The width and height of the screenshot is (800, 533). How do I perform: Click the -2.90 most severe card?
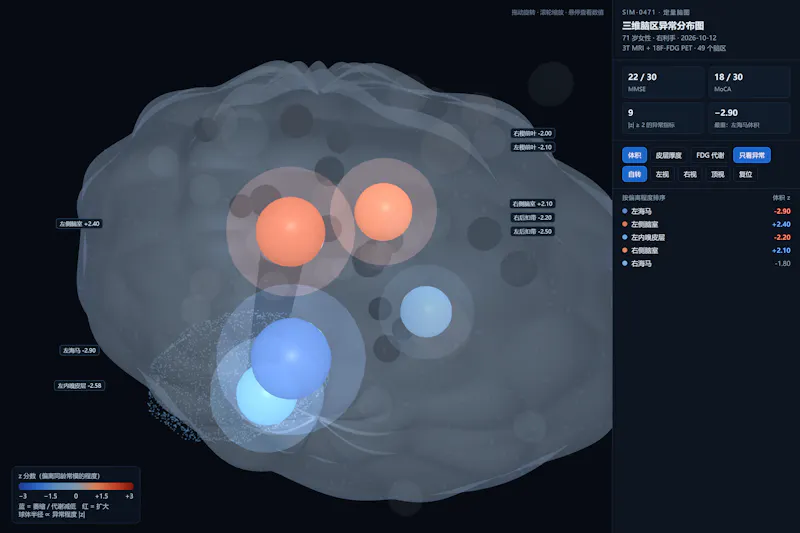(749, 118)
